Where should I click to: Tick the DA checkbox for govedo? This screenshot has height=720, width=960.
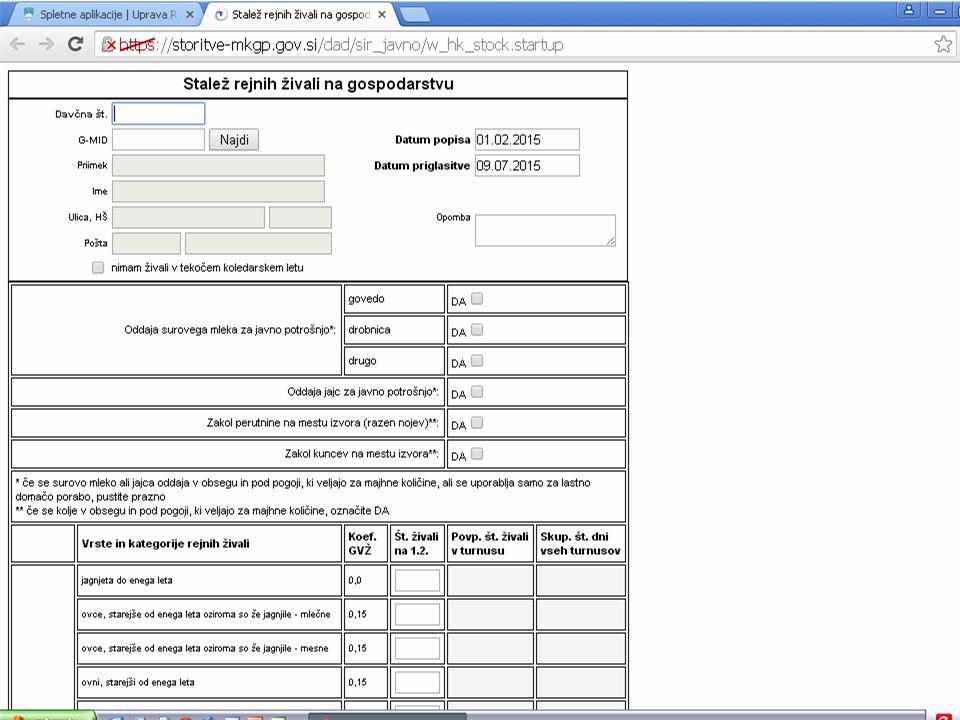pos(477,299)
